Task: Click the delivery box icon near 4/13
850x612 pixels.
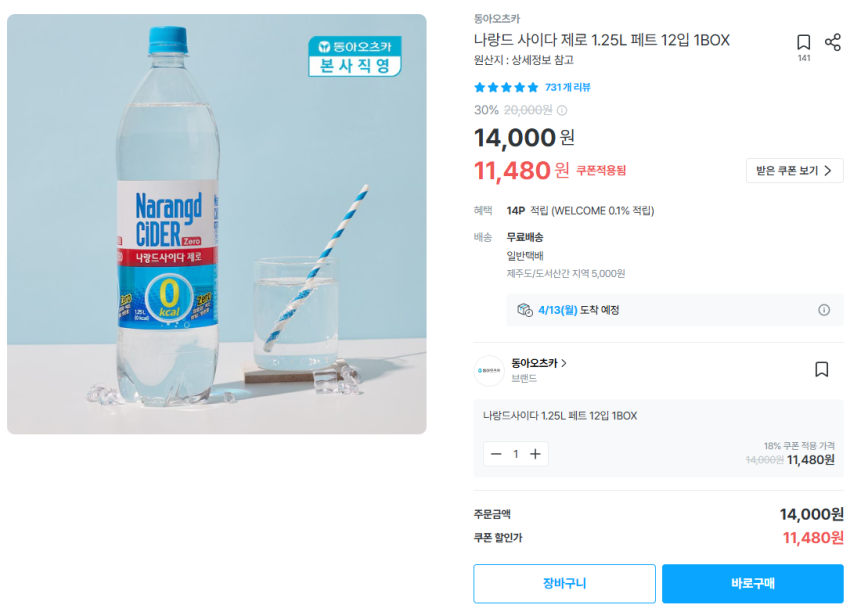Action: (x=524, y=310)
